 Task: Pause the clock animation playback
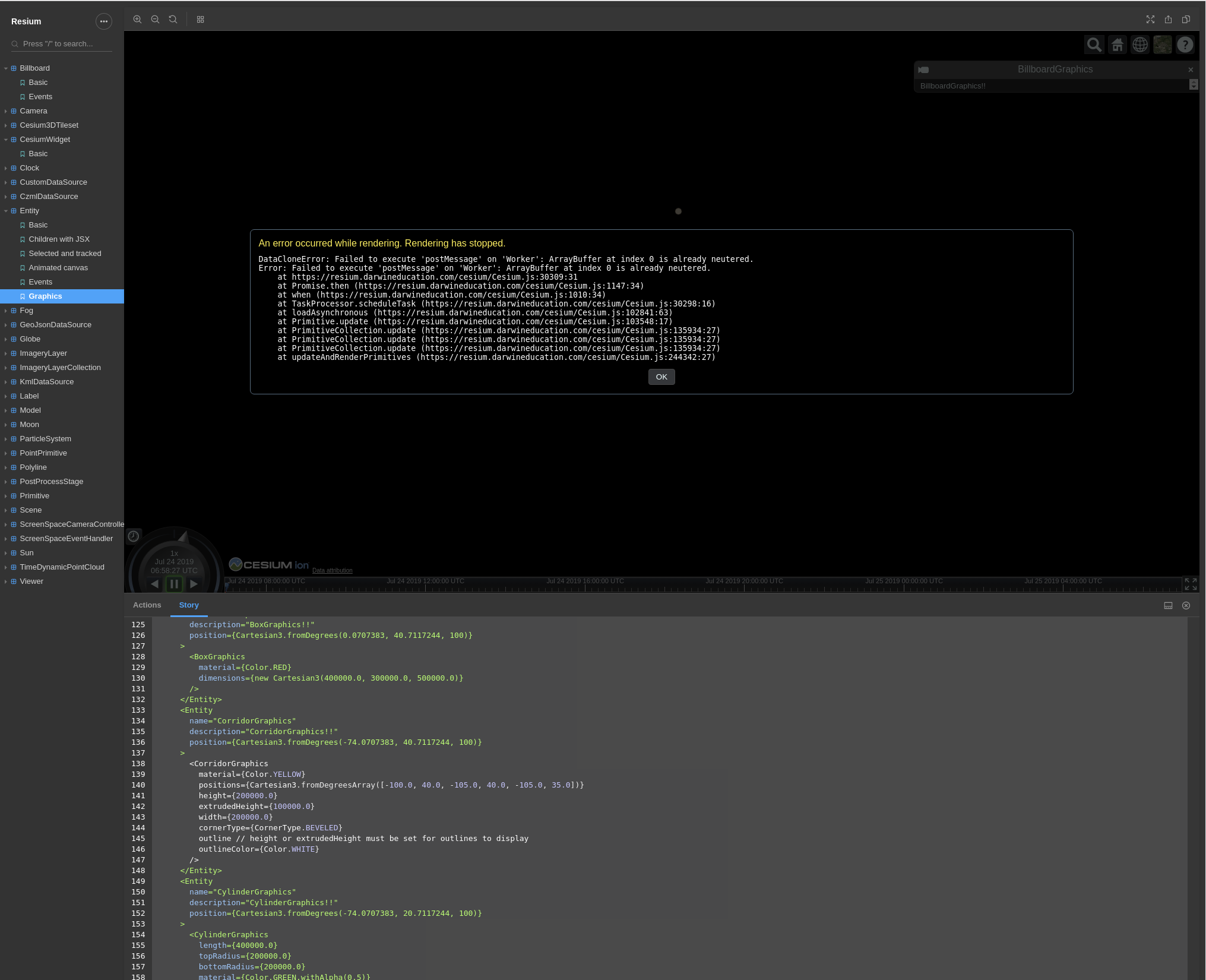pos(174,584)
